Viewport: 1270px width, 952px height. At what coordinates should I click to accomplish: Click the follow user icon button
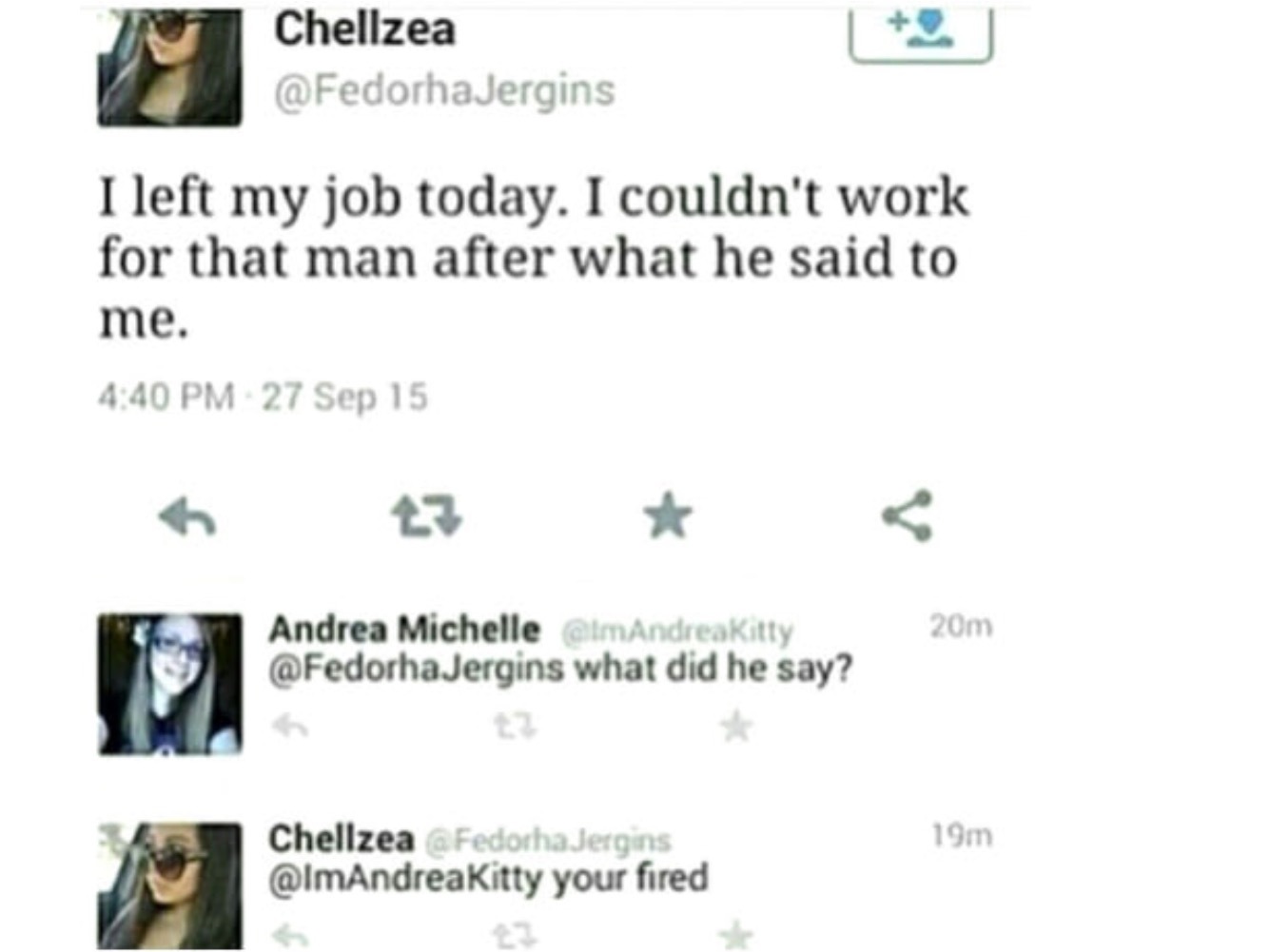[x=920, y=34]
